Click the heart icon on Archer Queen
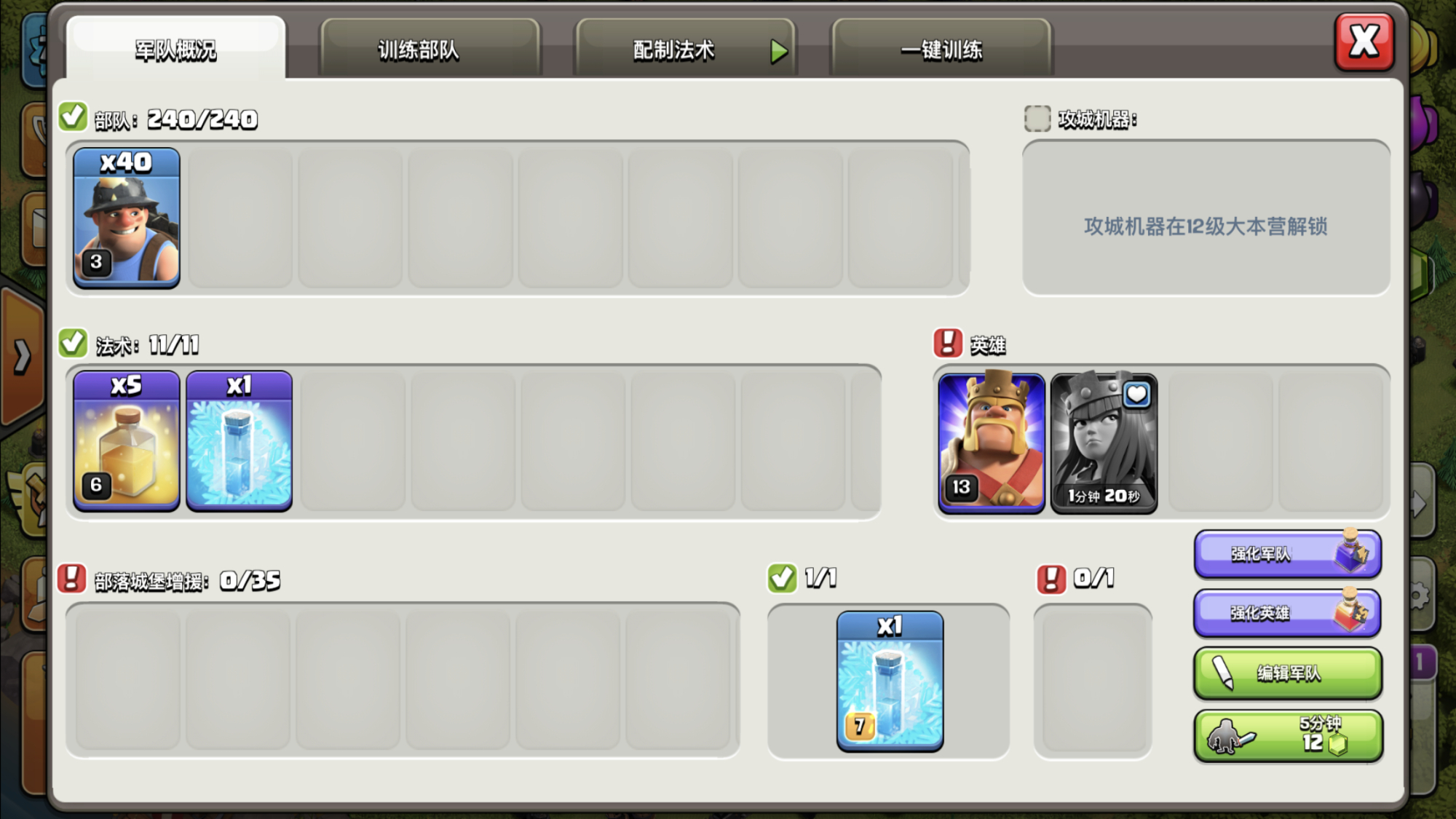 click(x=1136, y=395)
